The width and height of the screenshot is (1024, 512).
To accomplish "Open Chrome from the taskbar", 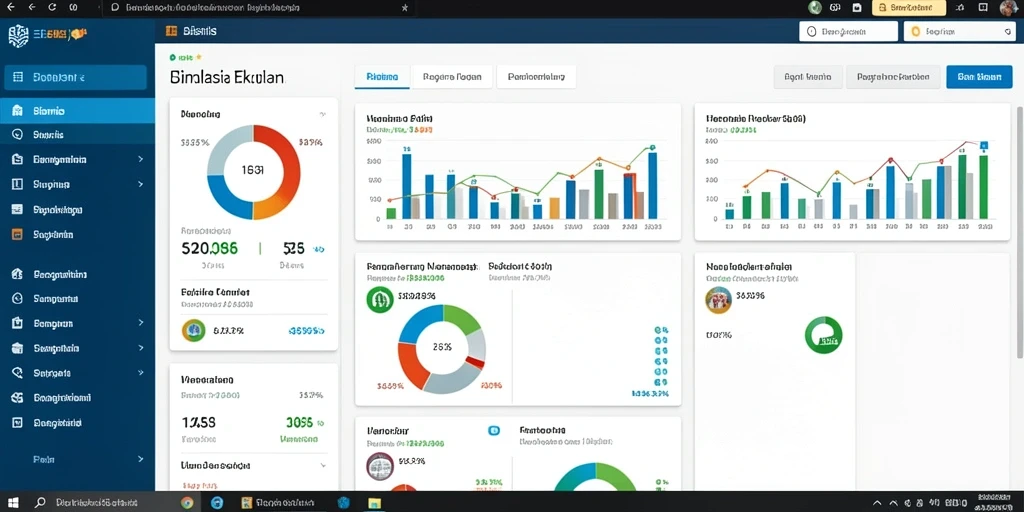I will 187,502.
